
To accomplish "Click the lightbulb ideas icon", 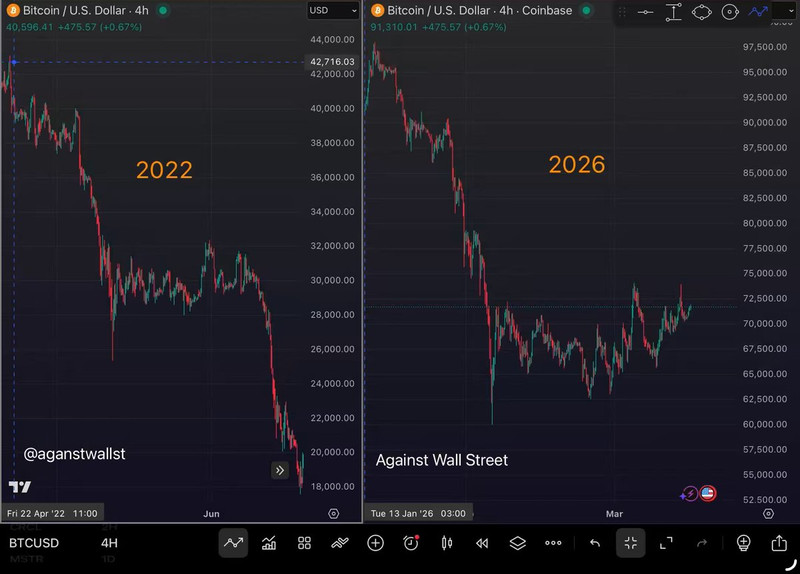I will pyautogui.click(x=743, y=543).
